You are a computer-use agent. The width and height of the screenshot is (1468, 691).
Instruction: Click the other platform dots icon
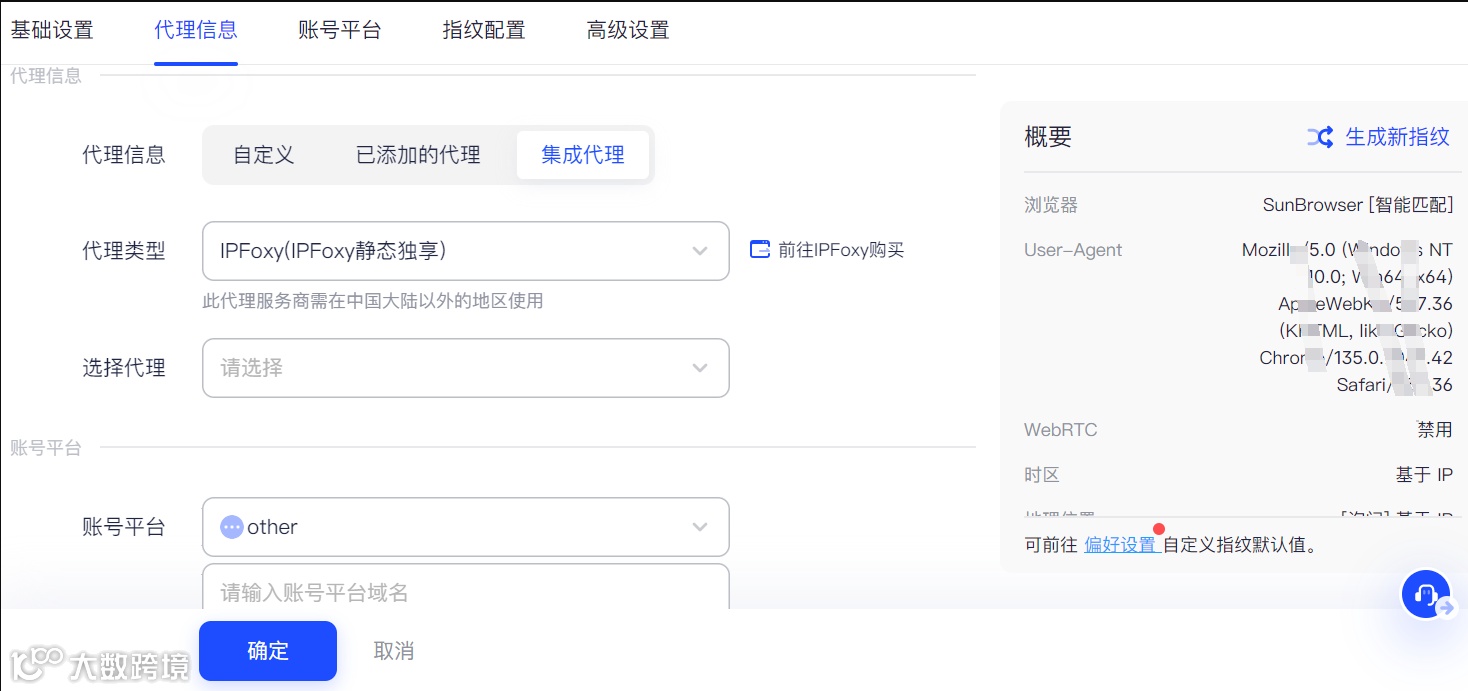[232, 527]
